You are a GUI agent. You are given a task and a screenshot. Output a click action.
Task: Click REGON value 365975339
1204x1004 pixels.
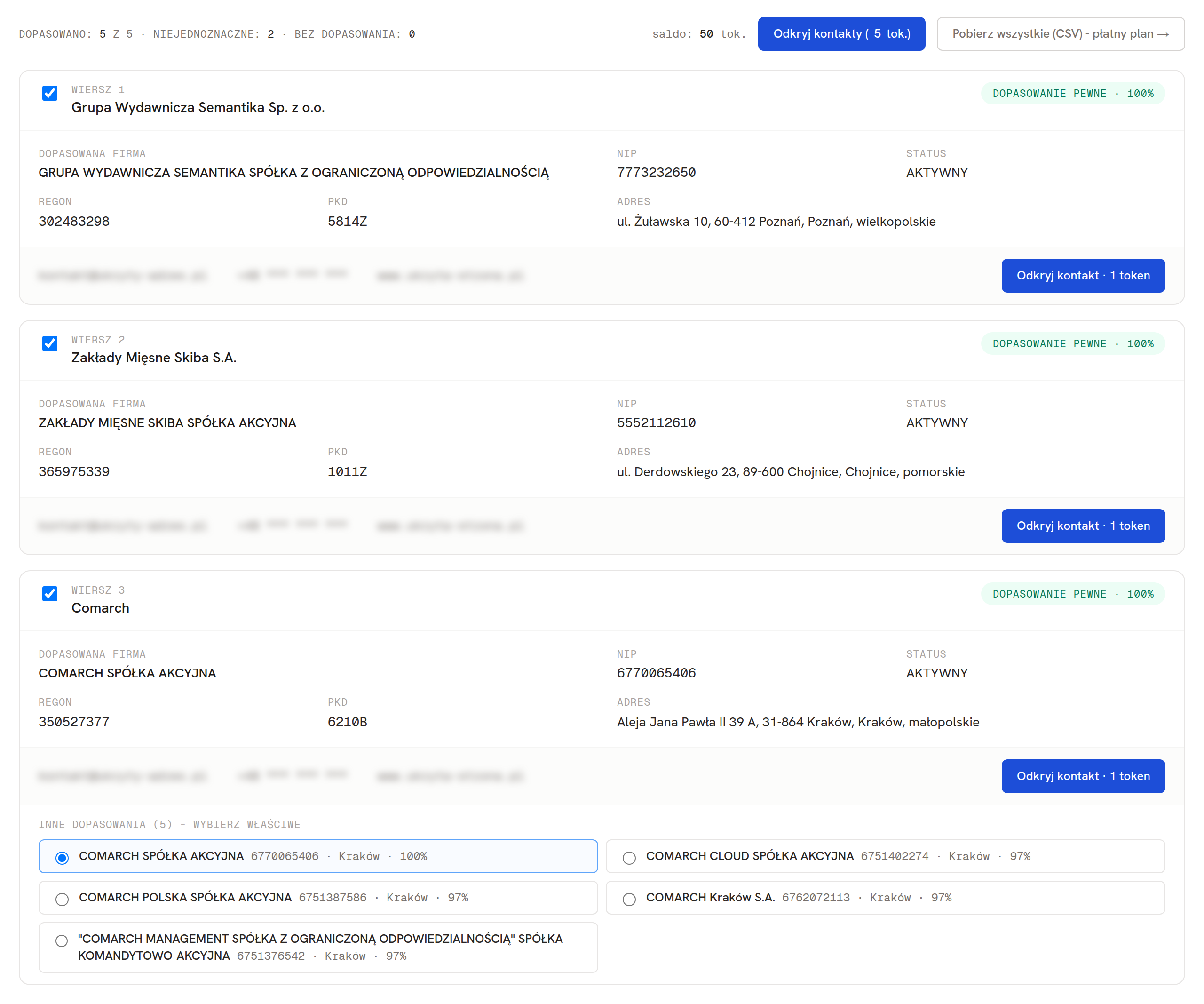pos(74,471)
